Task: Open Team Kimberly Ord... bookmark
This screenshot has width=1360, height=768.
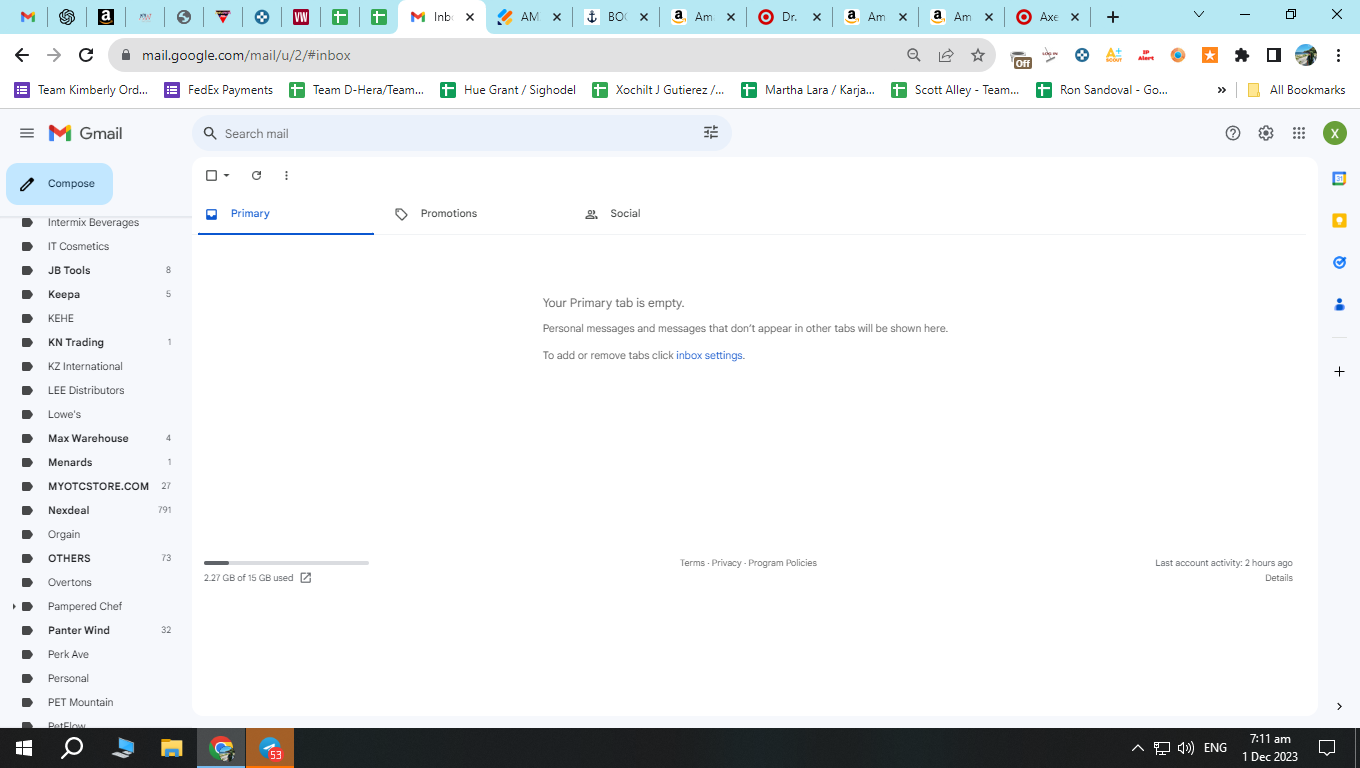Action: coord(81,90)
